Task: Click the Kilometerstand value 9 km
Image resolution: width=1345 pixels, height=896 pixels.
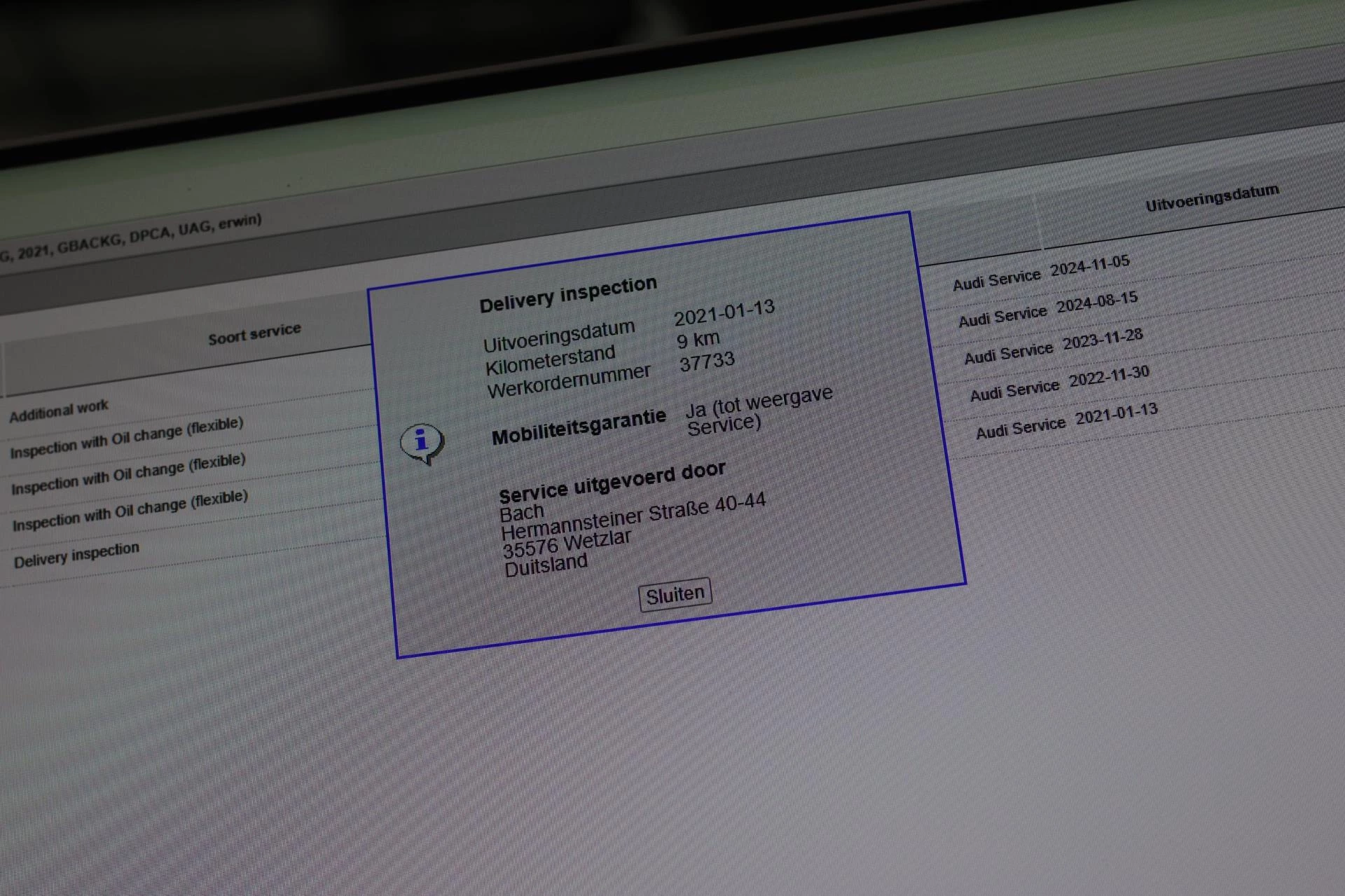Action: (x=698, y=340)
